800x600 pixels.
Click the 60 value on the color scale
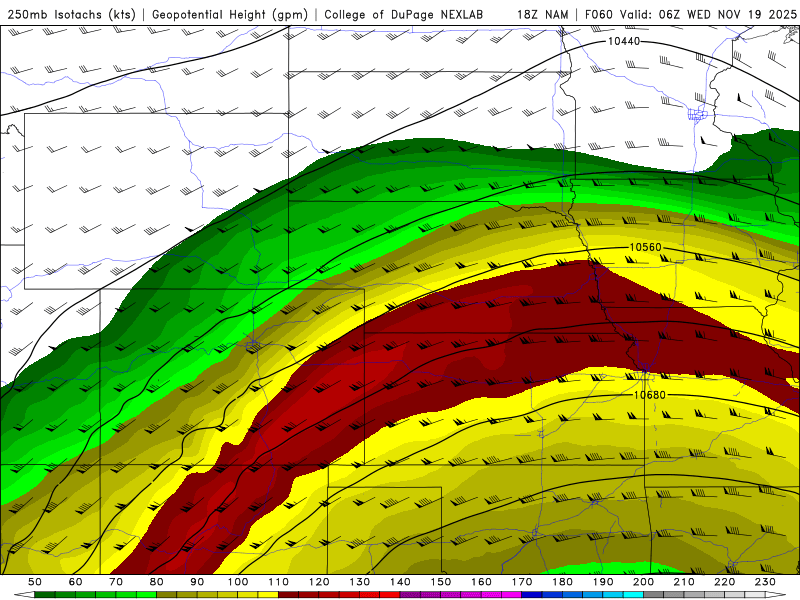point(76,582)
